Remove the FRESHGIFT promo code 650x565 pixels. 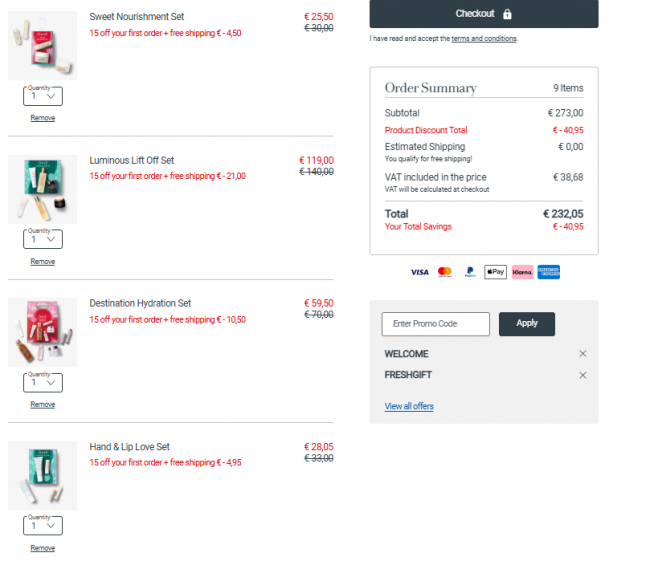[x=583, y=375]
